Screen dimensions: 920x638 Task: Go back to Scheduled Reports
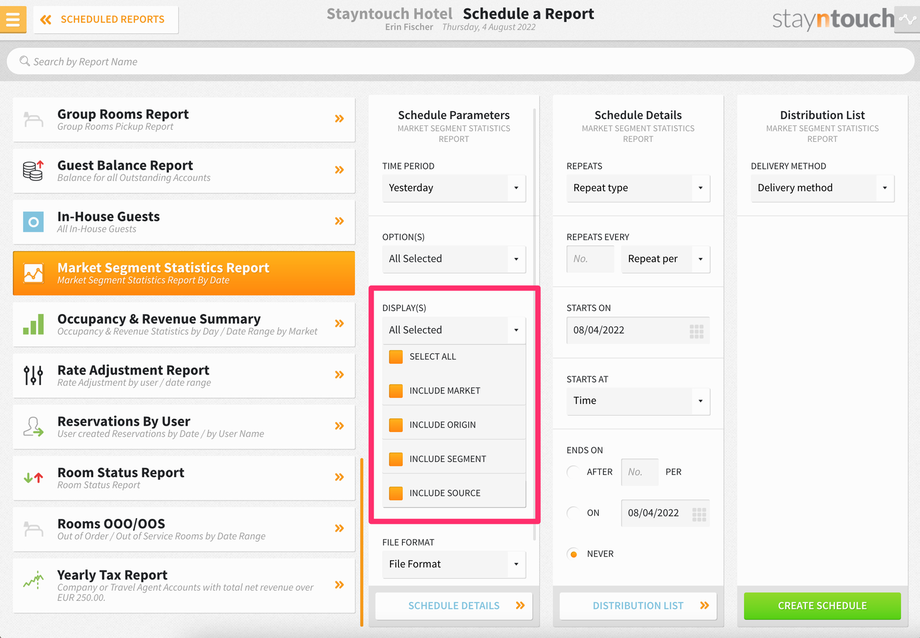pyautogui.click(x=106, y=19)
